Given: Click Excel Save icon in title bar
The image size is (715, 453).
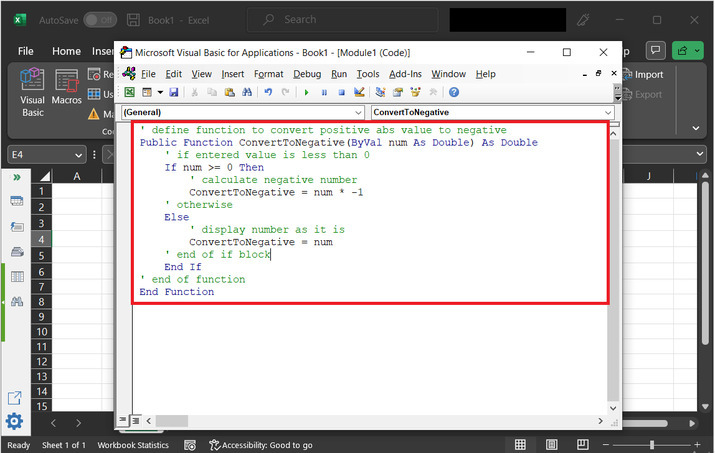Looking at the screenshot, I should (133, 20).
